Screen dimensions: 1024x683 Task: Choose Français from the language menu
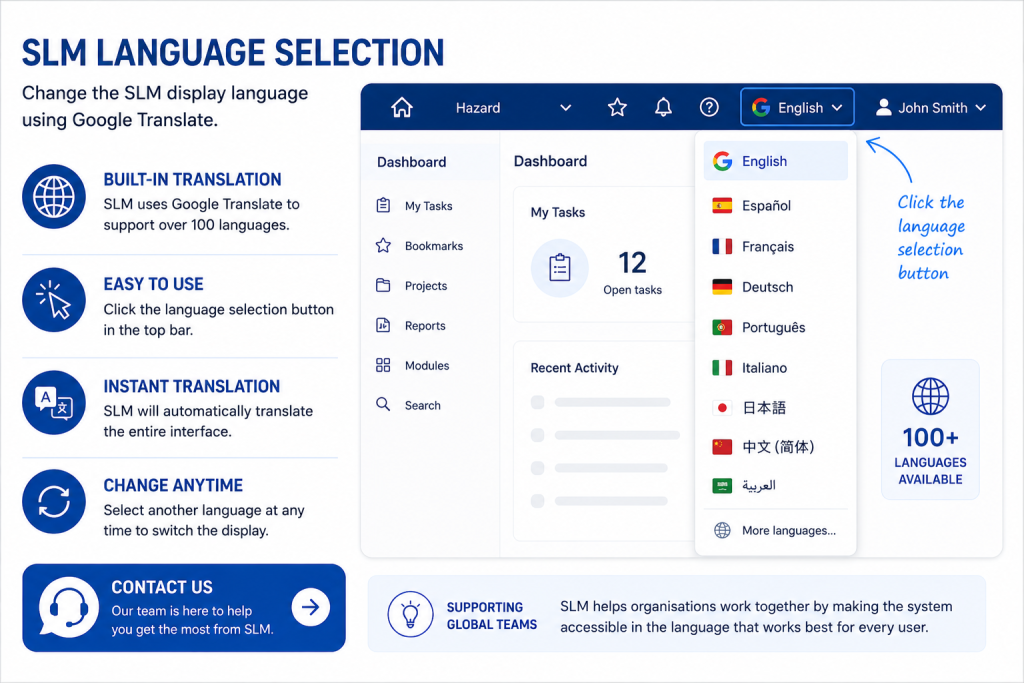point(776,246)
